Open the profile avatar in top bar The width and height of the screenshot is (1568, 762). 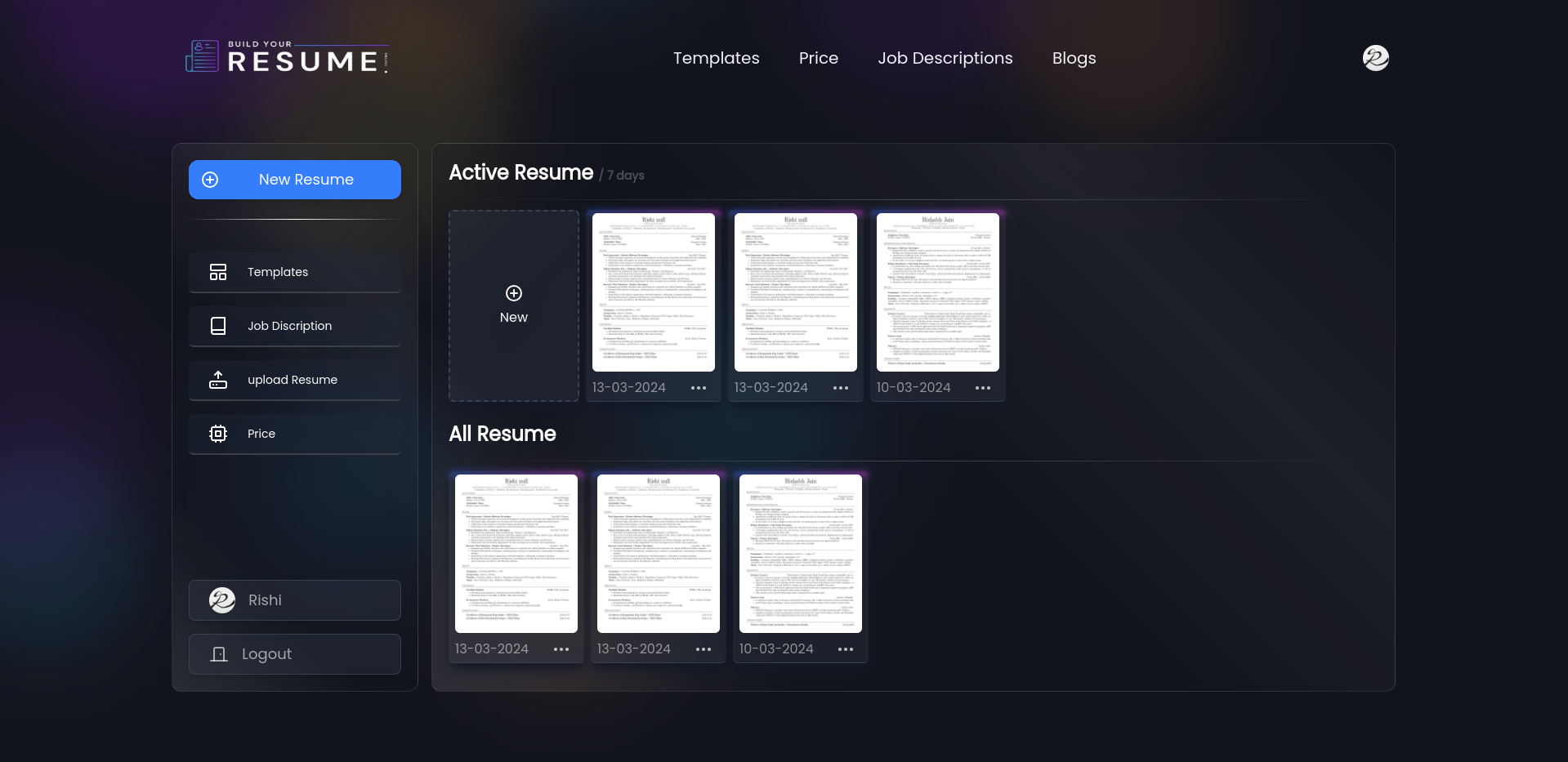pos(1375,58)
